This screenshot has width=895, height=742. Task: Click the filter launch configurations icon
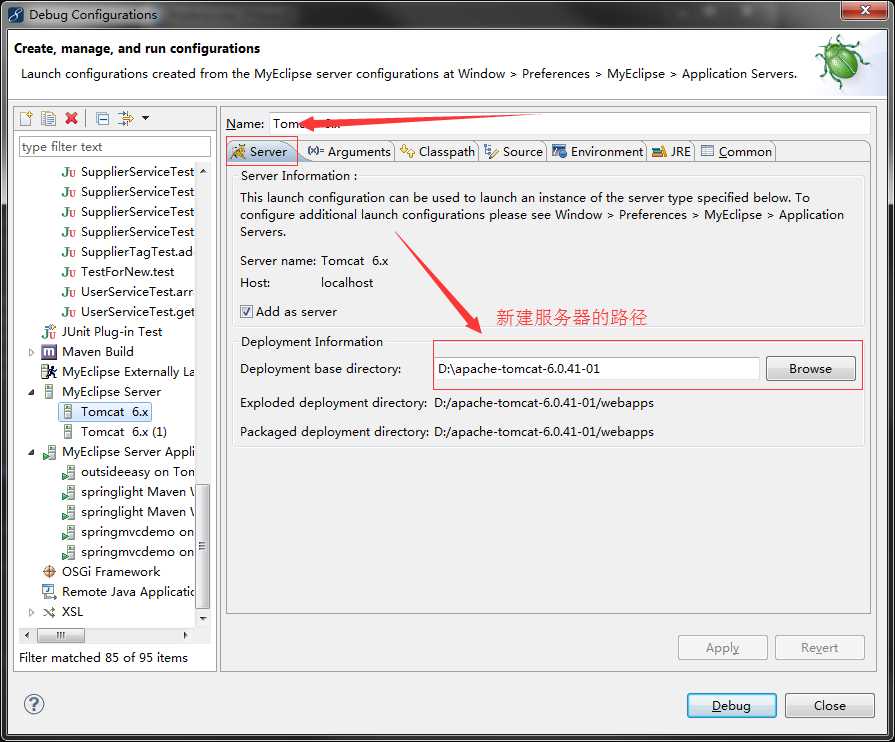pyautogui.click(x=126, y=118)
